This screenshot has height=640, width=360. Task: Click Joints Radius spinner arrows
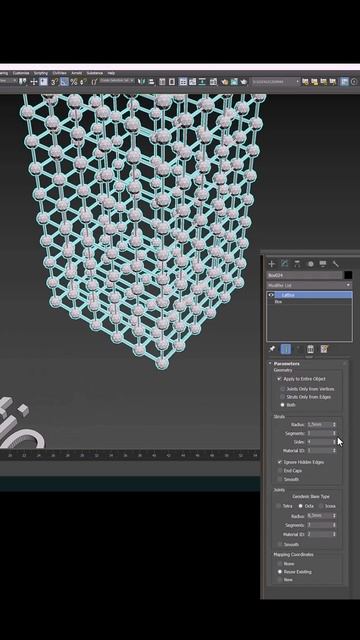pyautogui.click(x=334, y=516)
